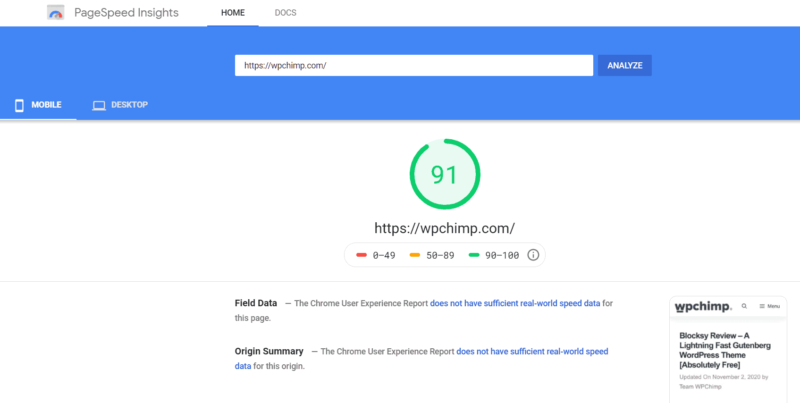This screenshot has height=403, width=800.
Task: Click the mobile phone icon
Action: pyautogui.click(x=19, y=105)
